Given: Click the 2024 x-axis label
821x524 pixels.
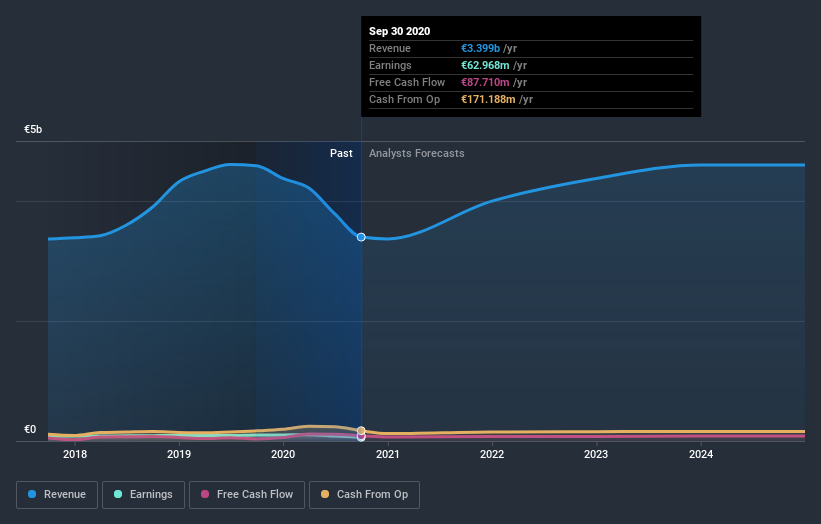Looking at the screenshot, I should (x=701, y=454).
